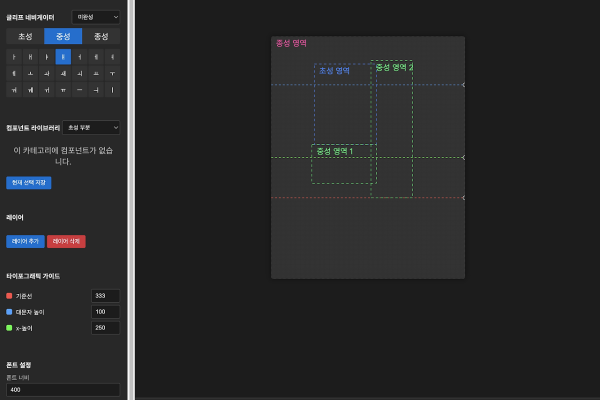This screenshot has width=600, height=400.
Task: Expand the 컴포넌트 라이브러리 category dropdown
Action: pos(90,128)
